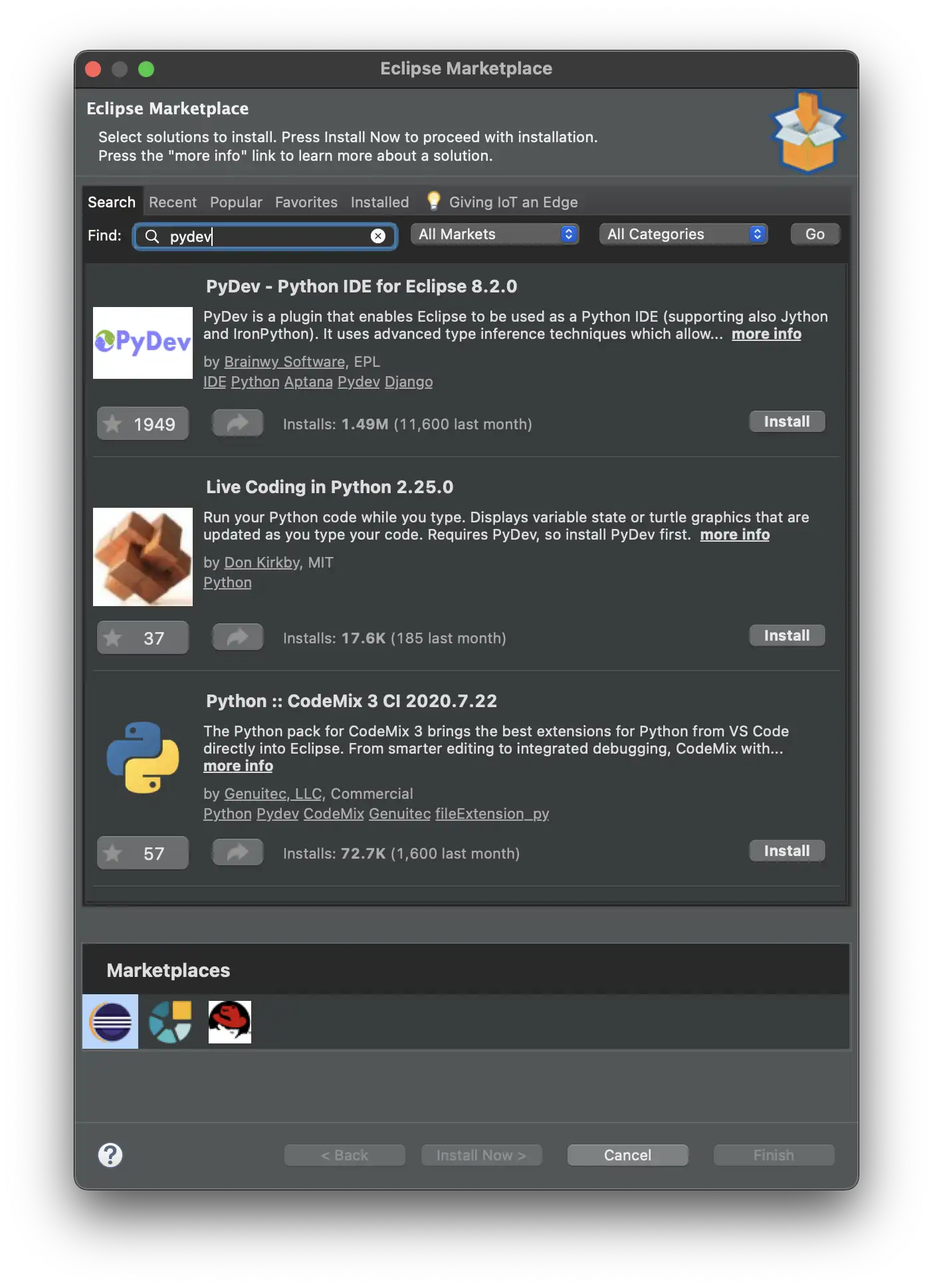Install Python CodeMix 3 CI

pos(787,851)
